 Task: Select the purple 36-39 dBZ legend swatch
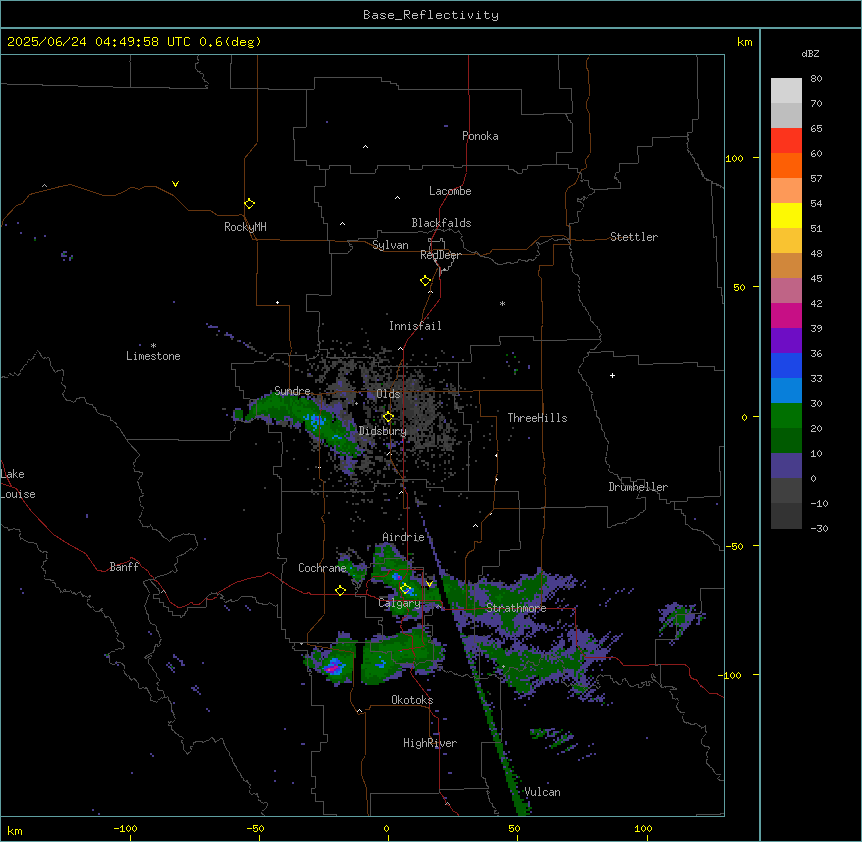[x=786, y=340]
